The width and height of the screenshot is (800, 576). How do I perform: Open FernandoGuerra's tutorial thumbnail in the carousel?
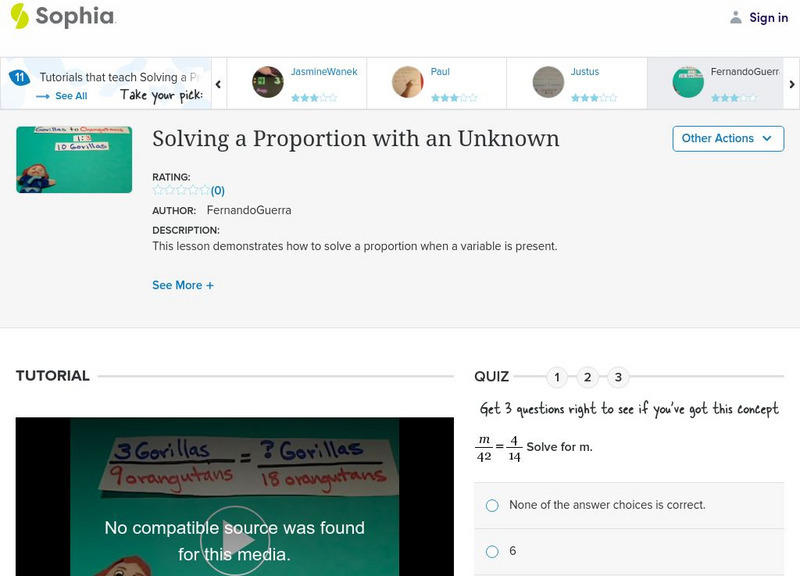point(688,82)
